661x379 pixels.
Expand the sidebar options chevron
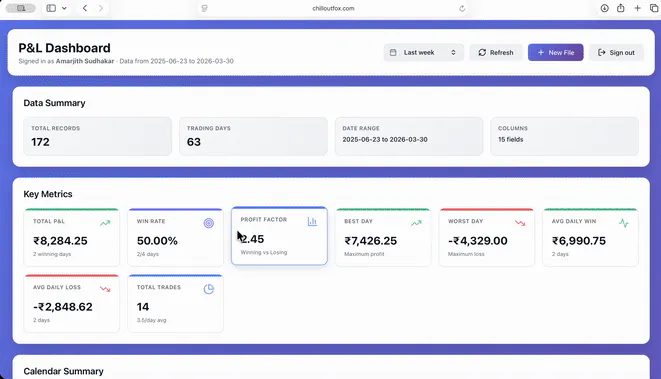coord(64,8)
